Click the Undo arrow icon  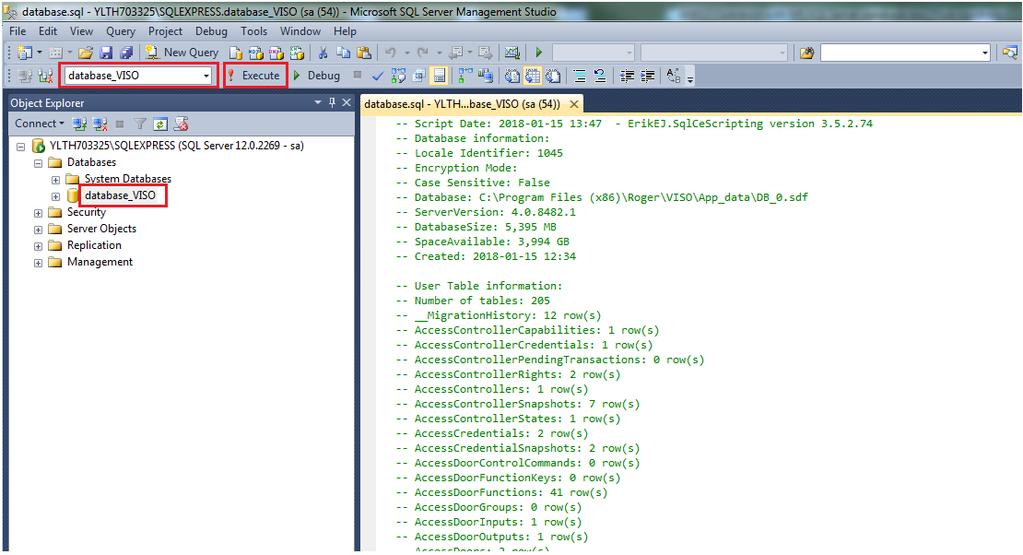click(390, 53)
